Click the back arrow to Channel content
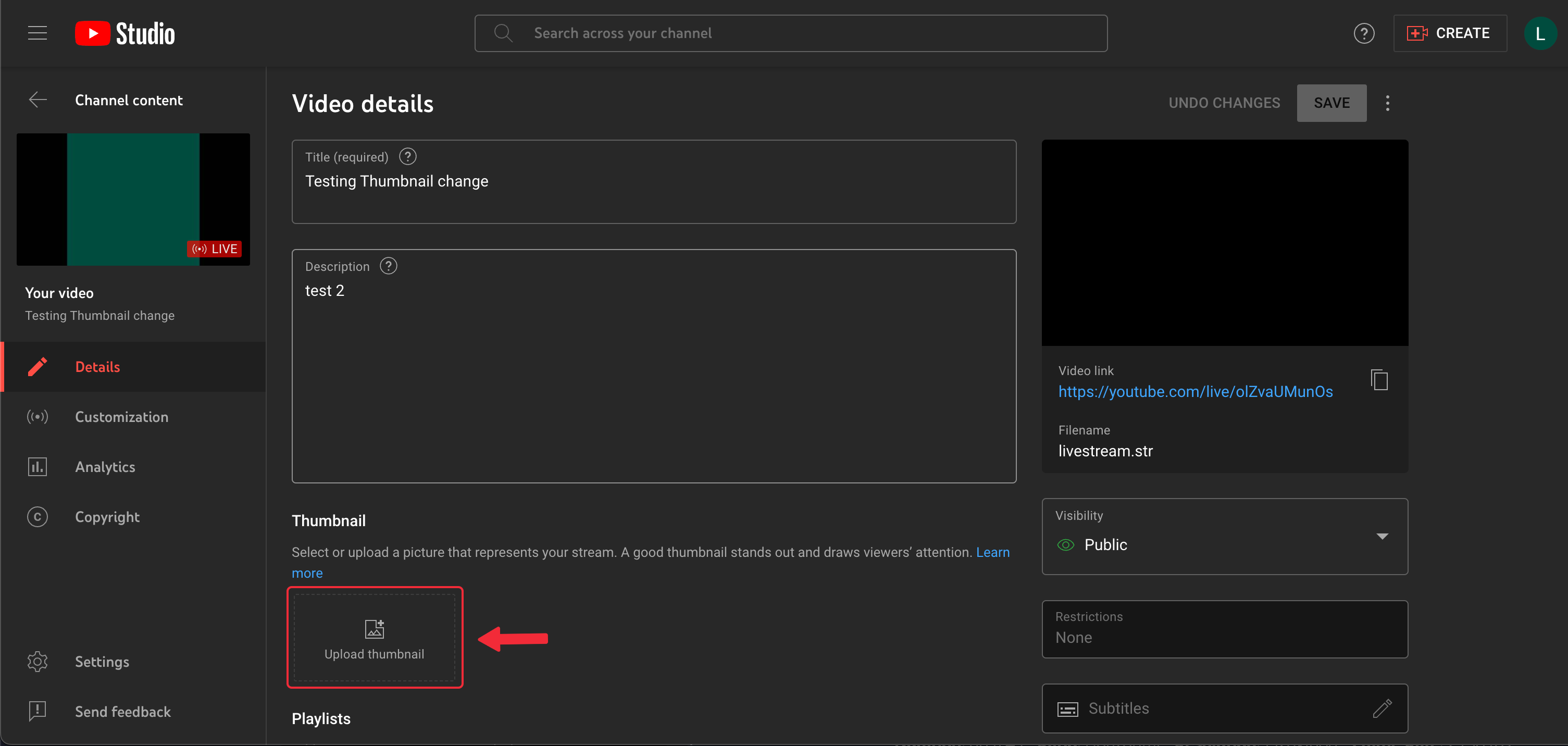The height and width of the screenshot is (746, 1568). (x=38, y=100)
